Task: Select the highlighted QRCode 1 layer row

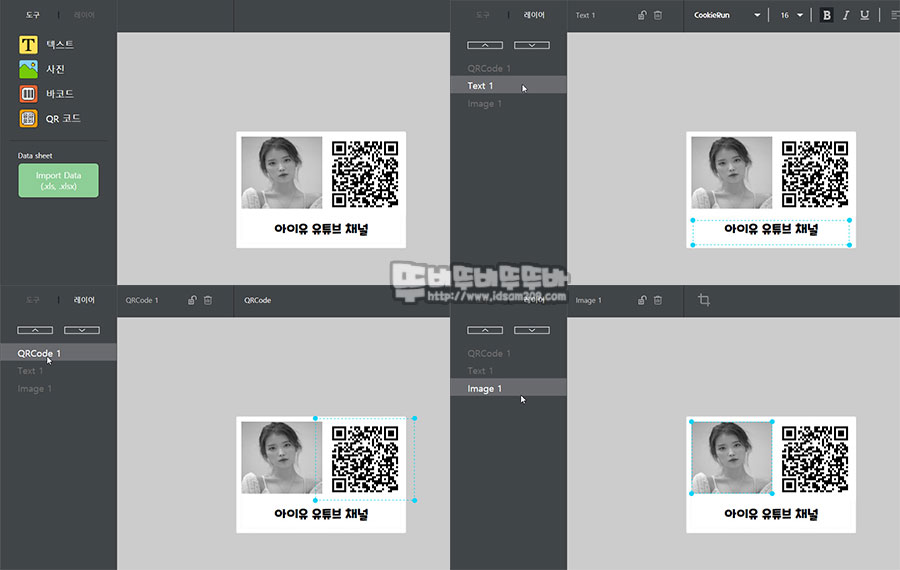Action: click(59, 353)
